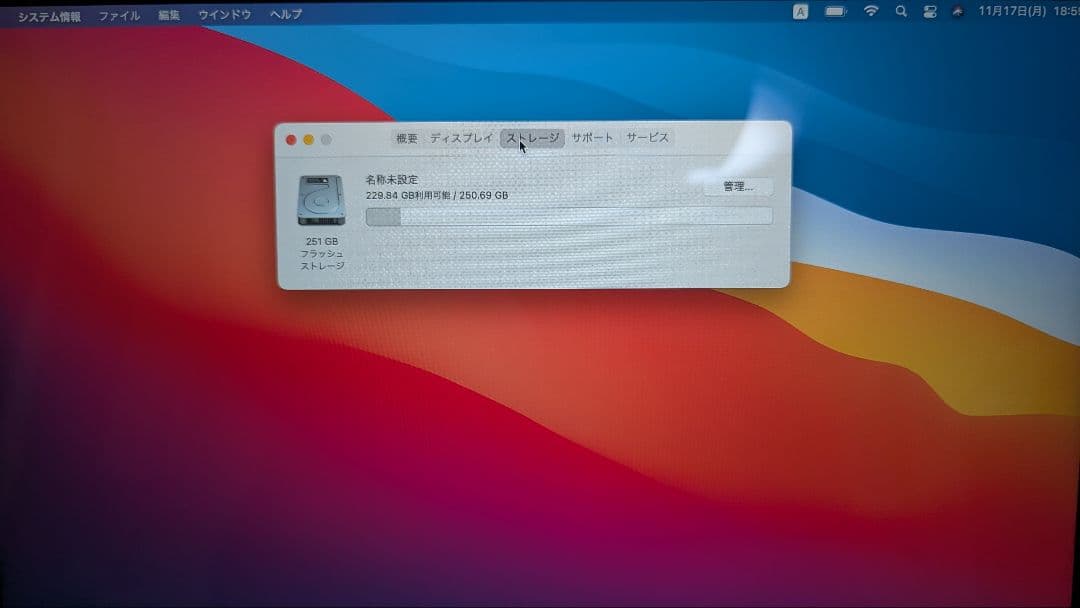
Task: Switch input source with the A icon
Action: [800, 12]
